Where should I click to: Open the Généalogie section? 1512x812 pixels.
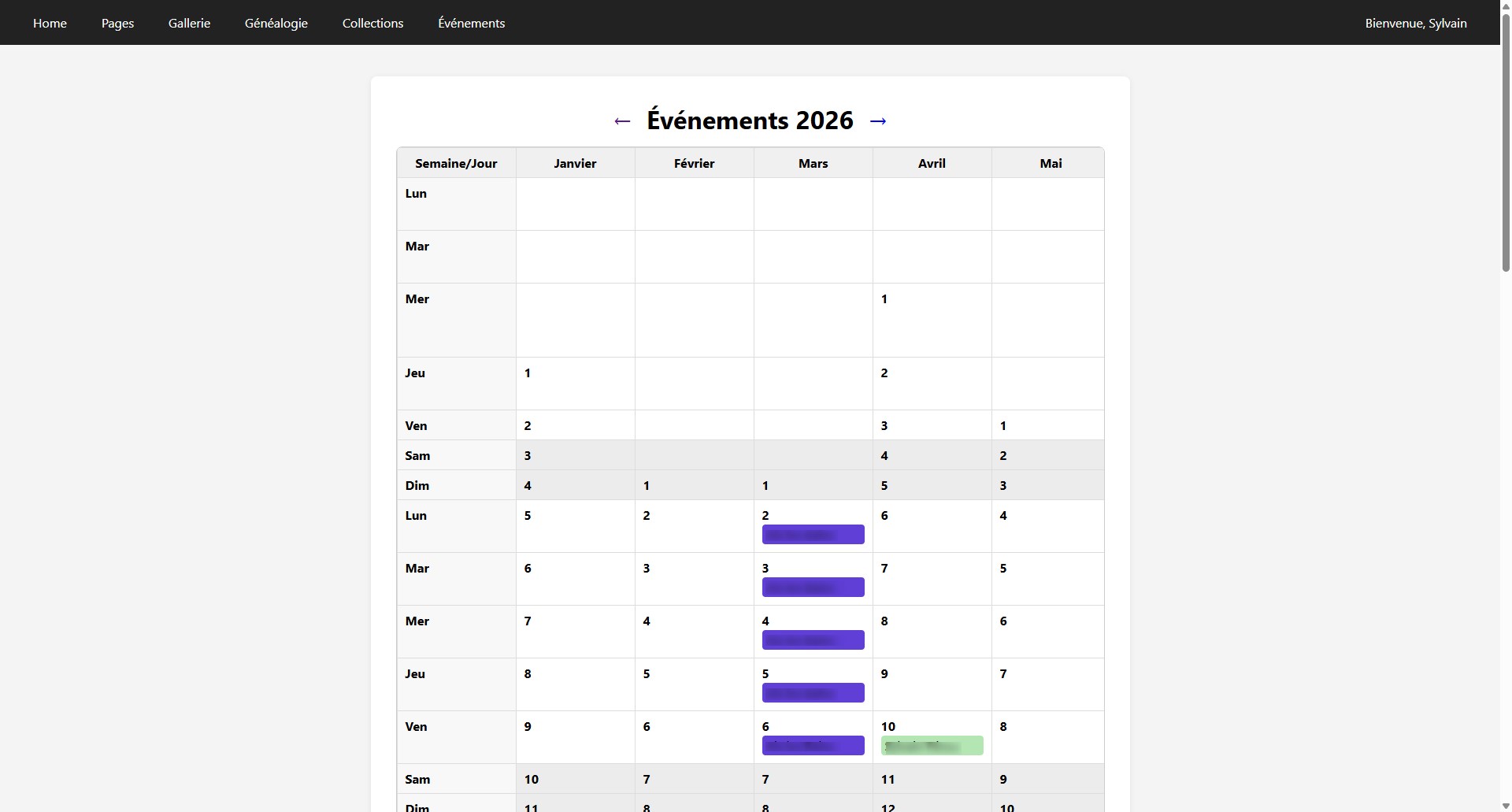tap(276, 23)
